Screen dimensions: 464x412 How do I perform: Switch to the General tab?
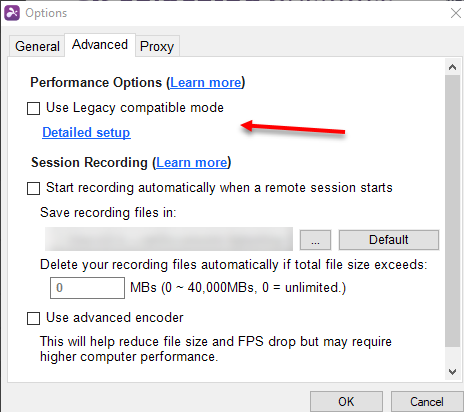pos(37,46)
